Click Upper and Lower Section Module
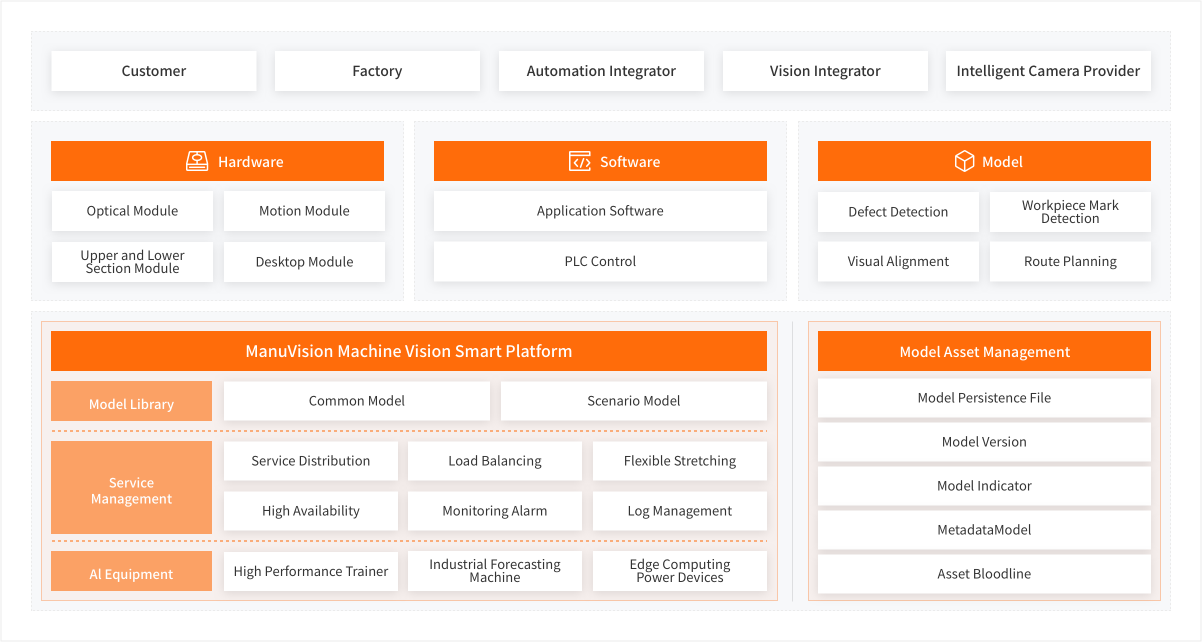This screenshot has height=642, width=1202. tap(132, 262)
